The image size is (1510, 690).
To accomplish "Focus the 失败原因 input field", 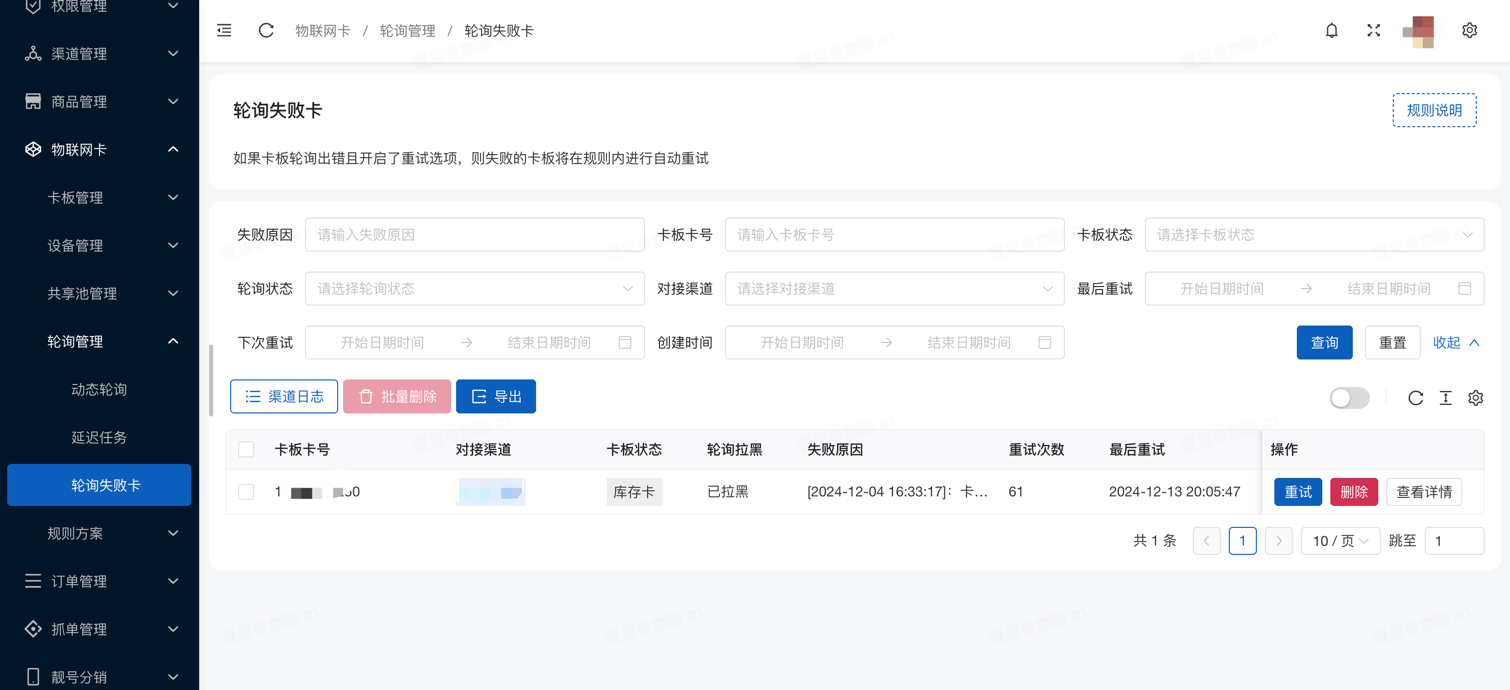I will [x=474, y=235].
